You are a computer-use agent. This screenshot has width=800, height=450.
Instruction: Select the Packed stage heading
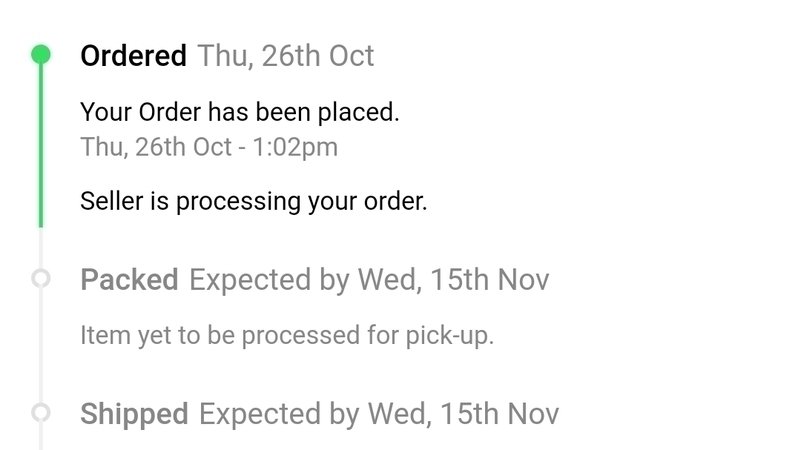129,279
